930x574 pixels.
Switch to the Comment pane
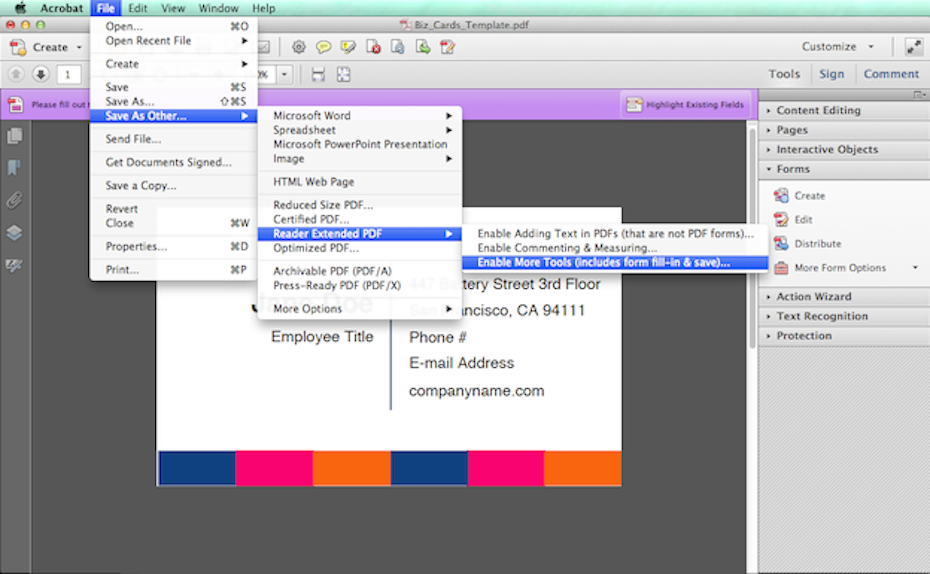891,74
